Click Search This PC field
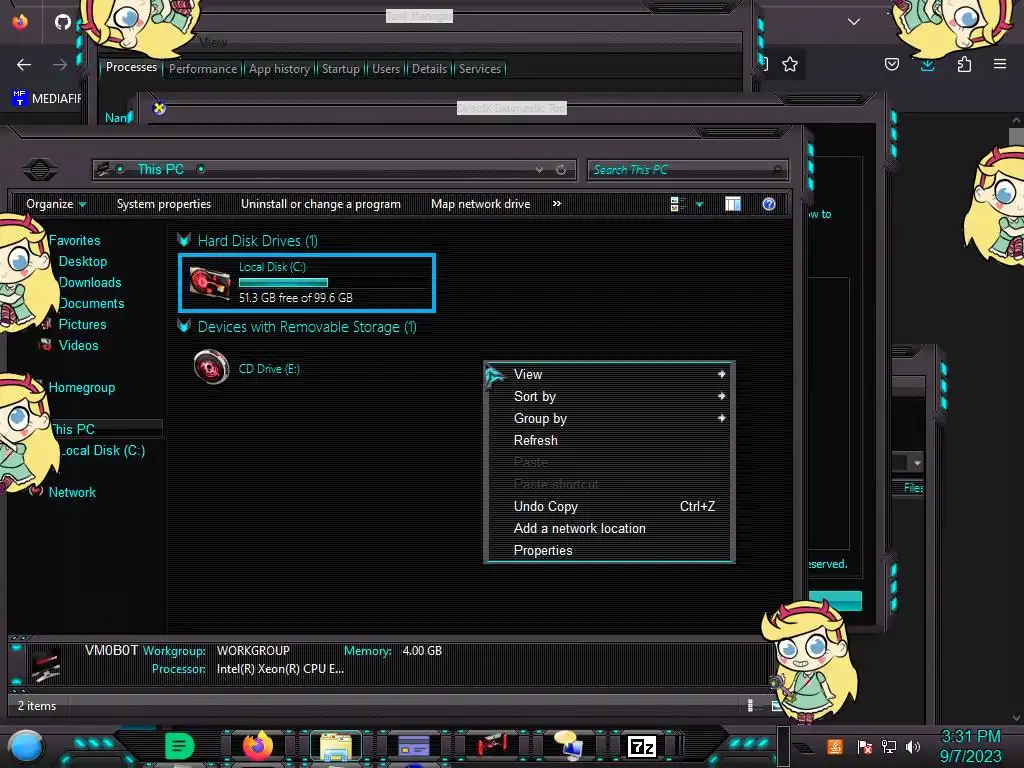This screenshot has width=1024, height=768. 687,170
